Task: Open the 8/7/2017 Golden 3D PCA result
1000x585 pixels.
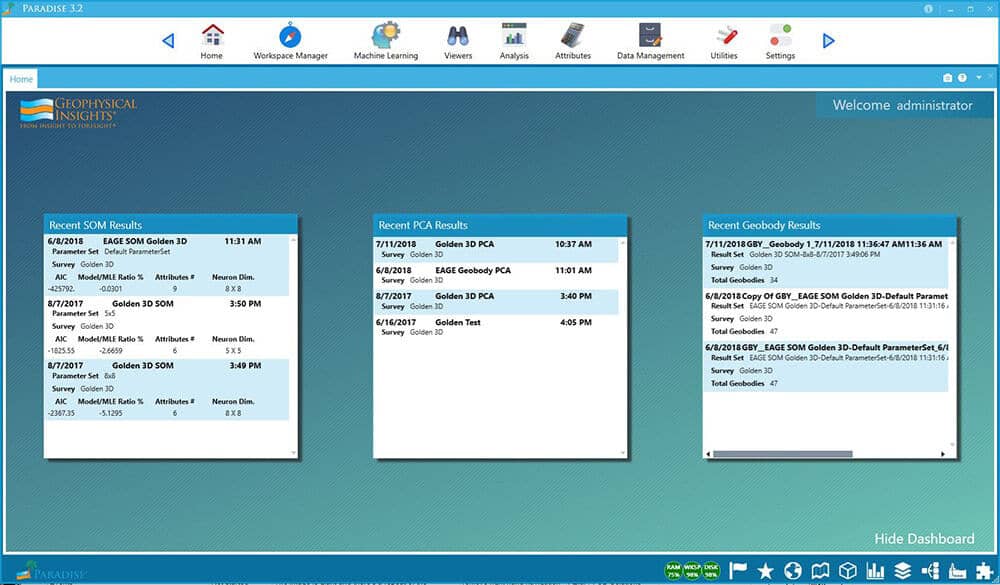Action: pos(496,301)
